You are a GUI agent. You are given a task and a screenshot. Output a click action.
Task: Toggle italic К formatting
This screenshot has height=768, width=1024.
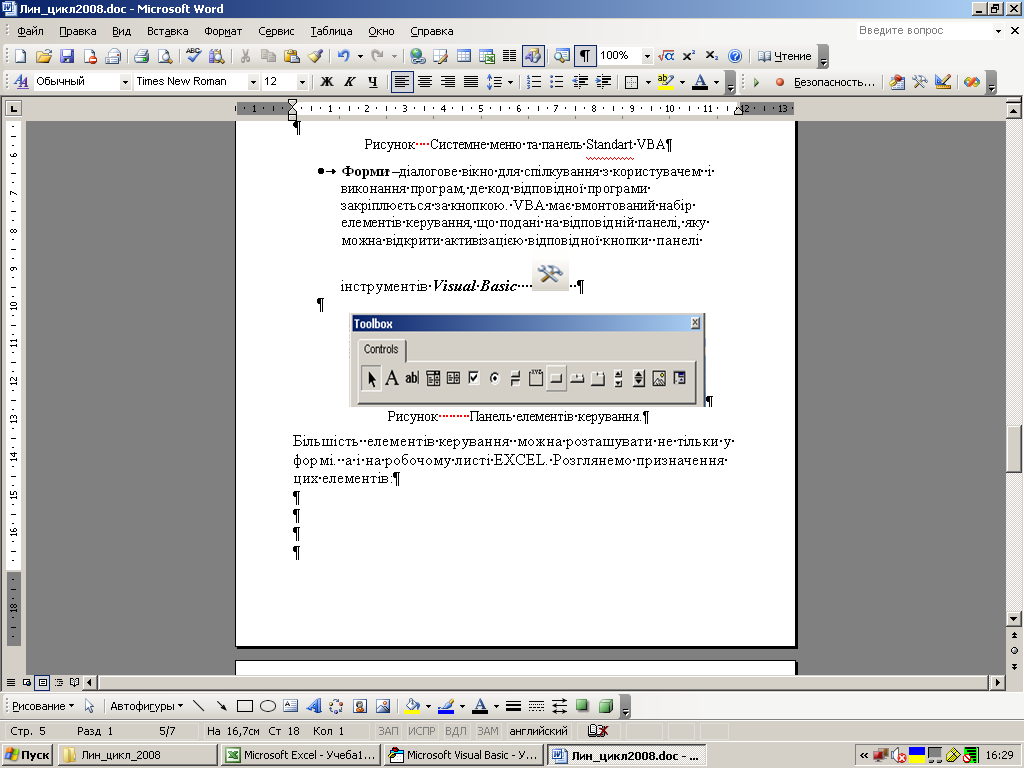click(349, 82)
